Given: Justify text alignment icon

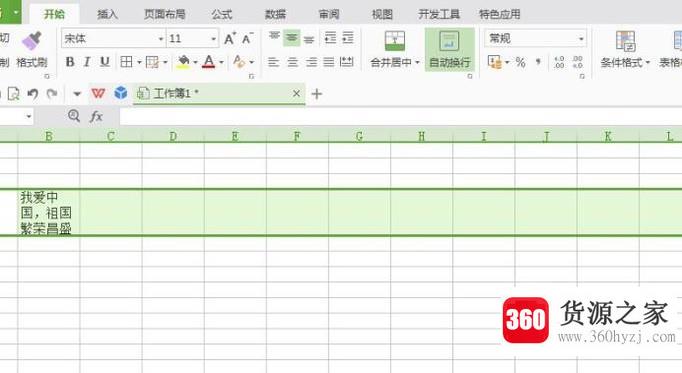Looking at the screenshot, I should pyautogui.click(x=329, y=62).
